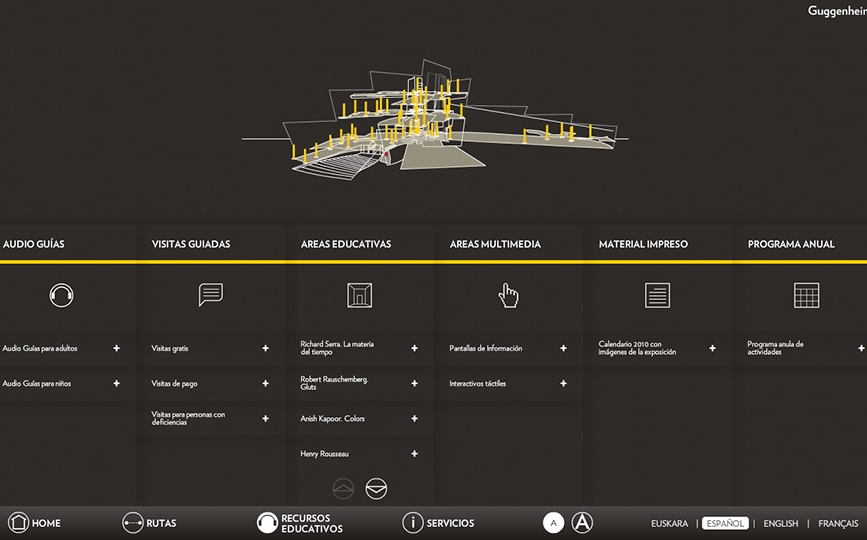
Task: Open the Rutas label in bottom navigation
Action: pos(161,523)
